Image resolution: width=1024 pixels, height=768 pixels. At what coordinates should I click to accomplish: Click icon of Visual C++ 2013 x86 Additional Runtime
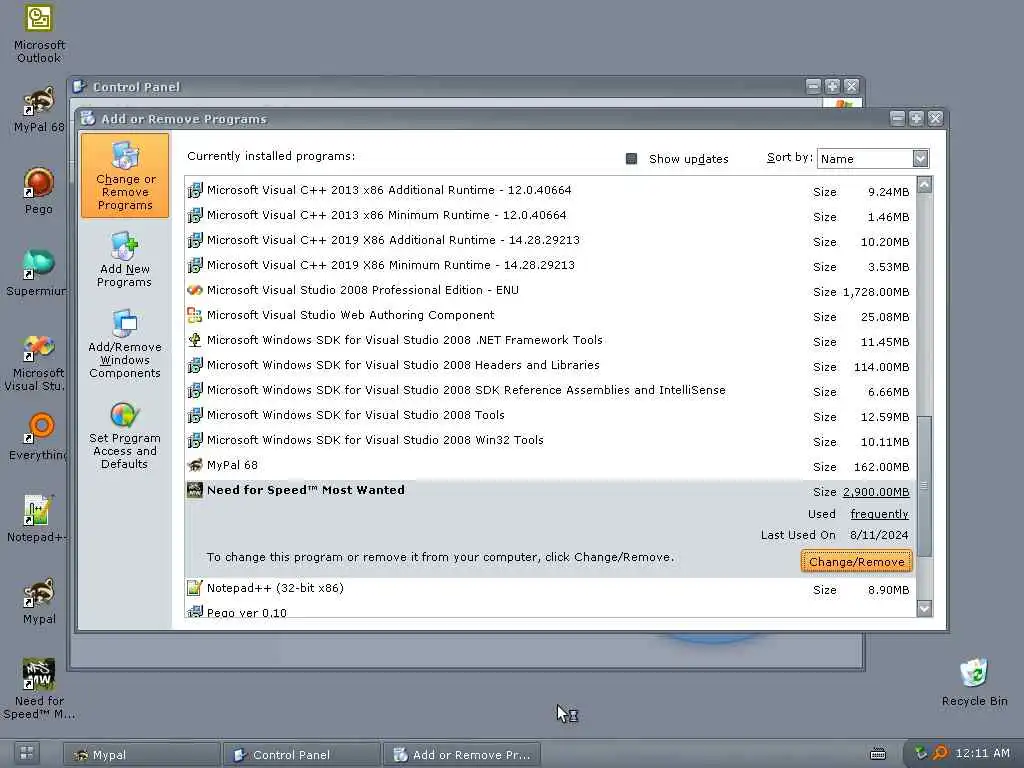[195, 191]
